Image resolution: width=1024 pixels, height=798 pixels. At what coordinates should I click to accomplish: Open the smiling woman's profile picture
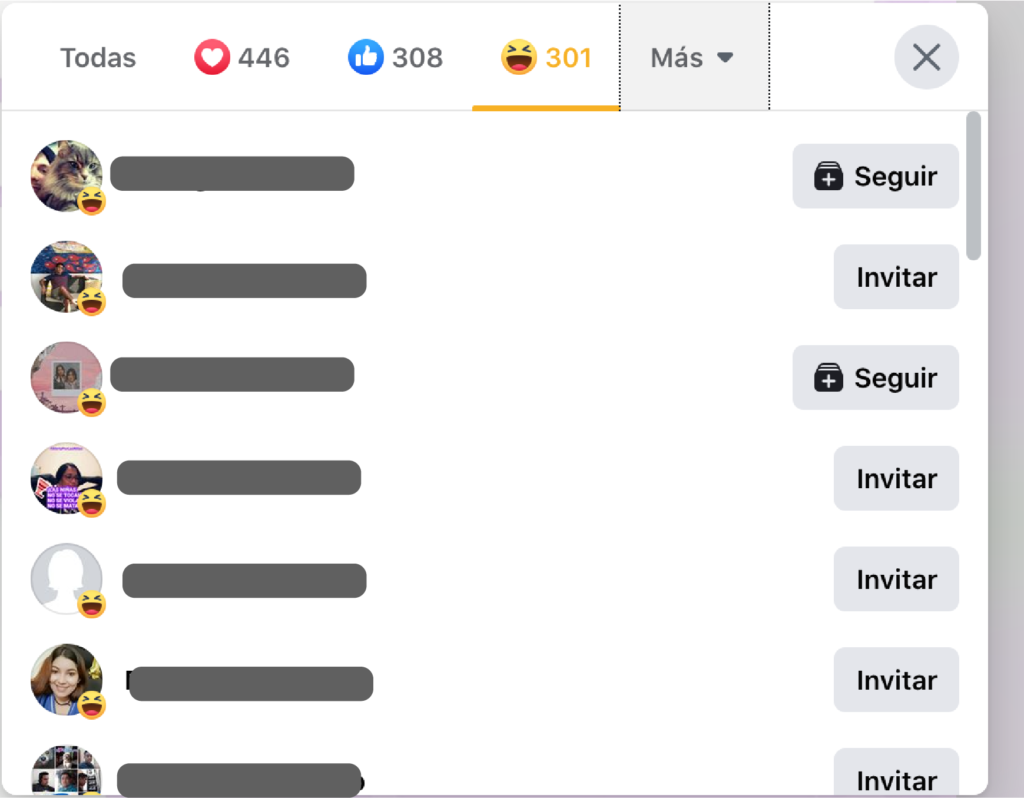click(x=66, y=679)
